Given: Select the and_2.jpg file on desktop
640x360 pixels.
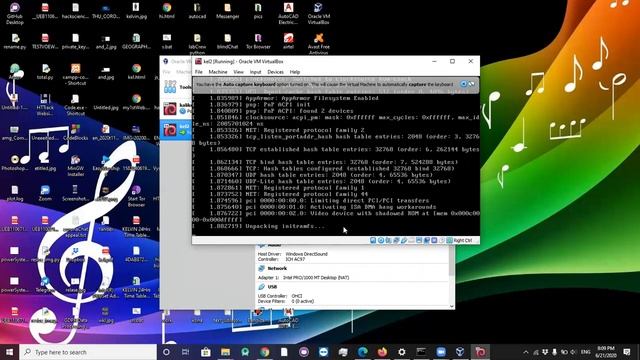Looking at the screenshot, I should 106,42.
